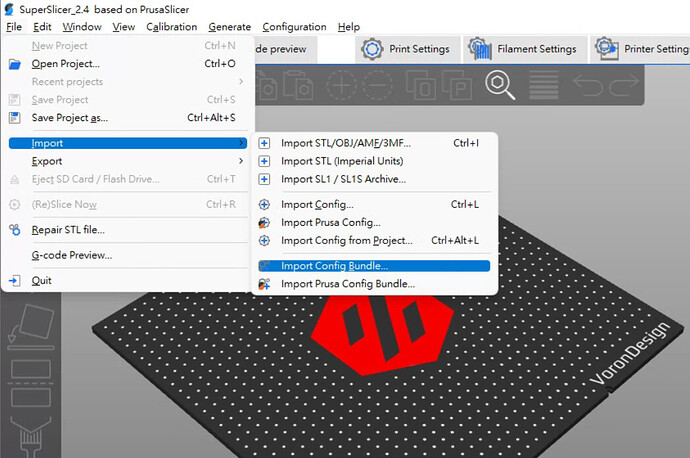The height and width of the screenshot is (458, 690).
Task: Click the Filament Settings spool icon
Action: click(x=480, y=48)
